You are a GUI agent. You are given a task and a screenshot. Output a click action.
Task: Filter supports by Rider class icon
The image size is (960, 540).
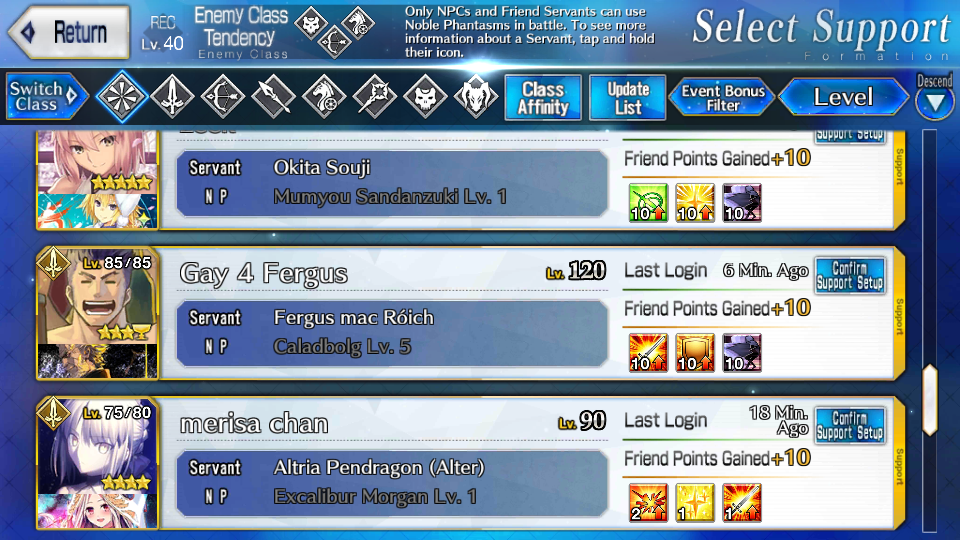coord(324,96)
